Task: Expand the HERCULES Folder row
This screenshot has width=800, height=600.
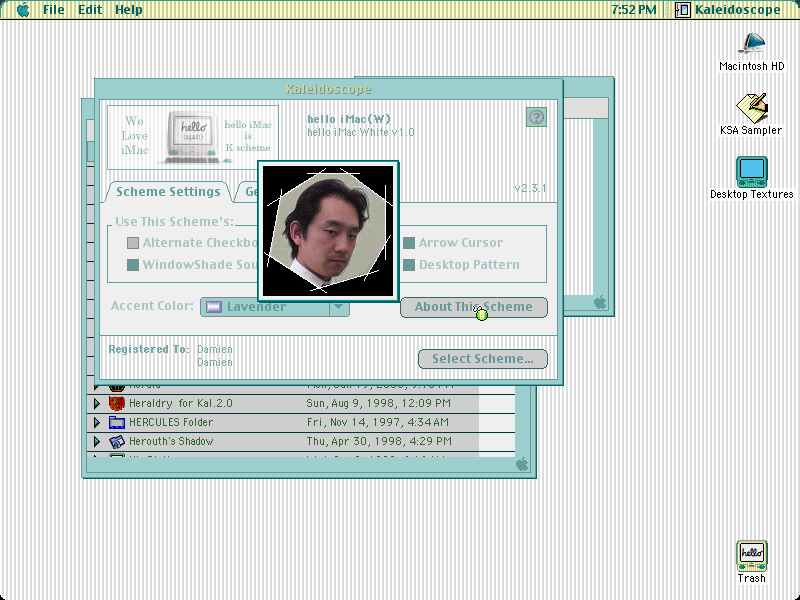Action: (97, 422)
